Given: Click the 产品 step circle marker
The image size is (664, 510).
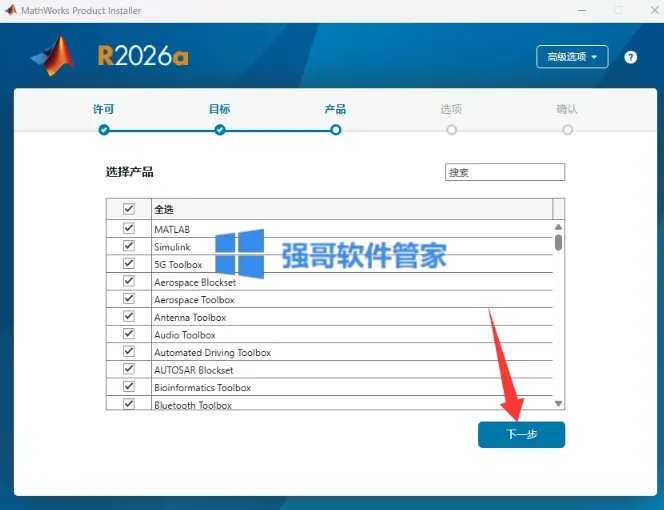Looking at the screenshot, I should (x=336, y=130).
